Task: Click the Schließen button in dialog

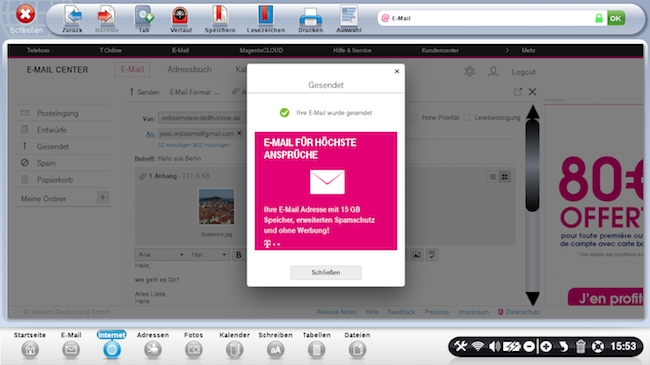Action: (x=326, y=273)
